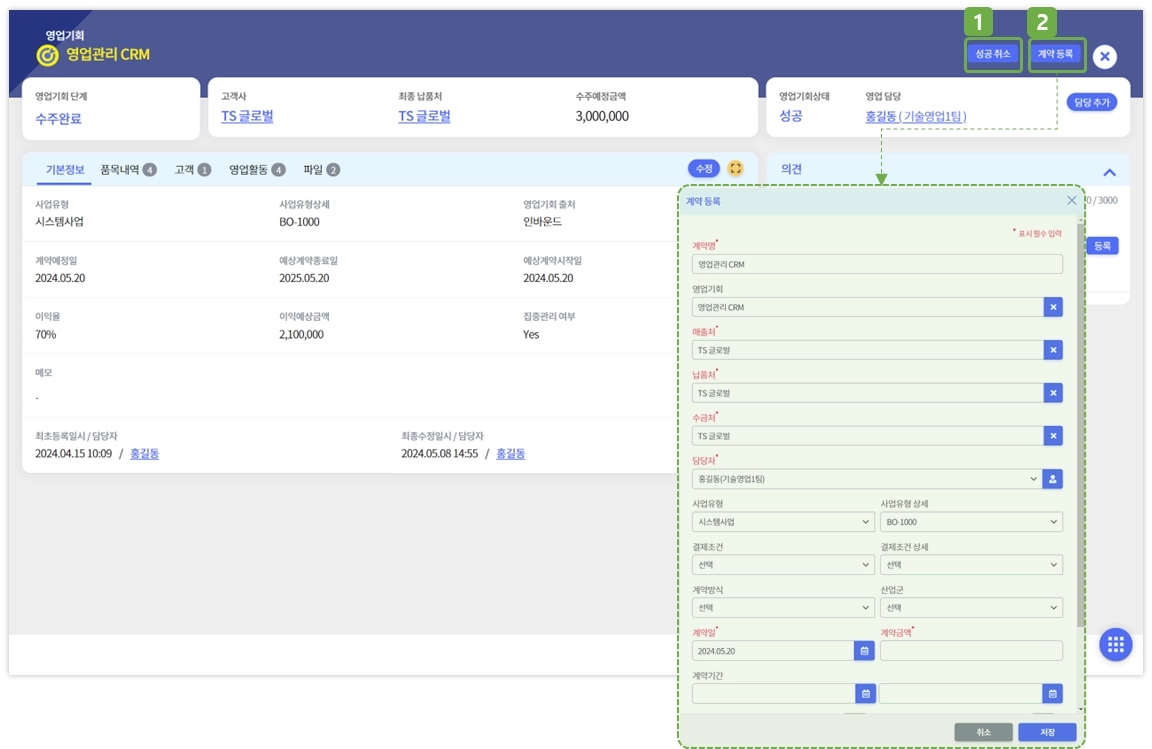The height and width of the screenshot is (749, 1152).
Task: Click the 계약일 date field 2024.05.20
Action: [x=773, y=651]
